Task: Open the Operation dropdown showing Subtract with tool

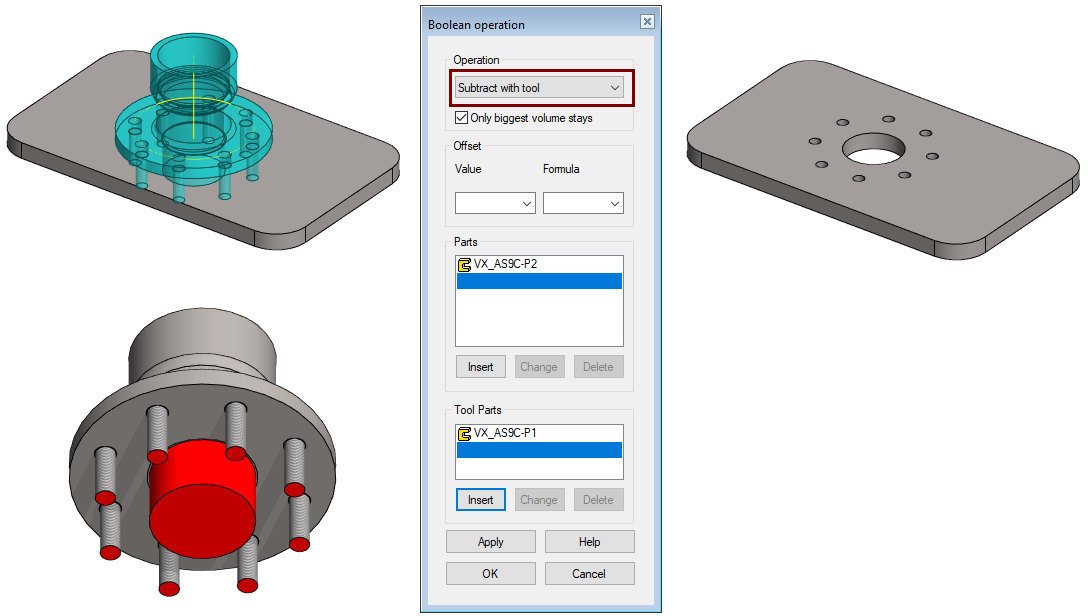Action: coord(539,88)
